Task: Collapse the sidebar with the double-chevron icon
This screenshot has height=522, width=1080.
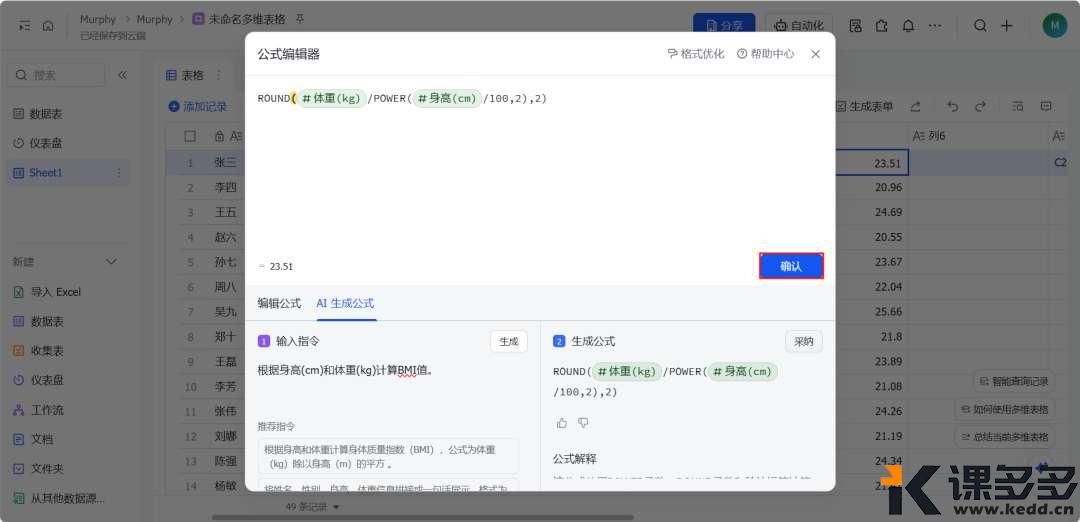Action: [x=123, y=75]
